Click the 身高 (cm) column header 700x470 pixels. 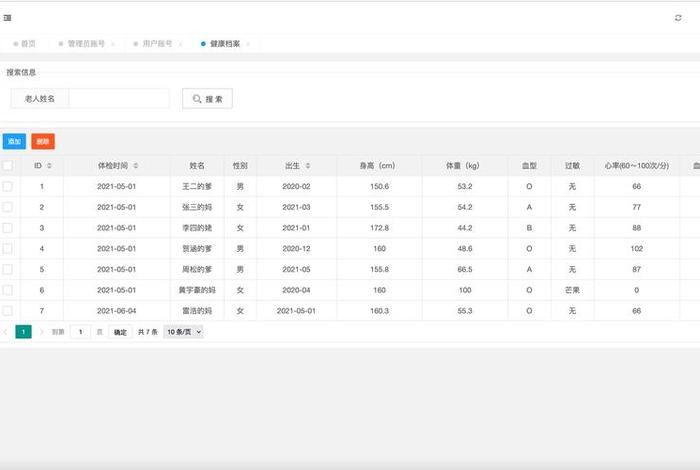pyautogui.click(x=377, y=166)
